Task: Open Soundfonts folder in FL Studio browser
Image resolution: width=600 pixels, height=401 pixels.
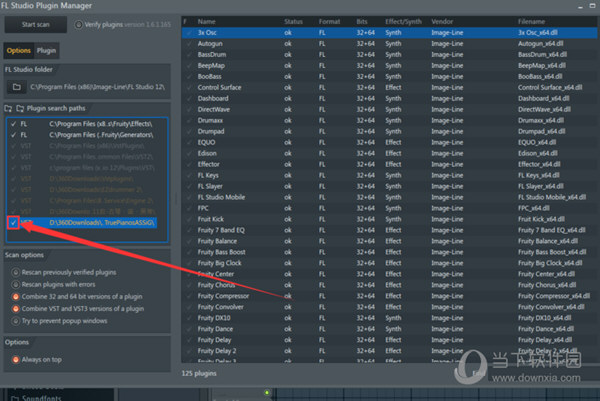Action: coord(41,398)
